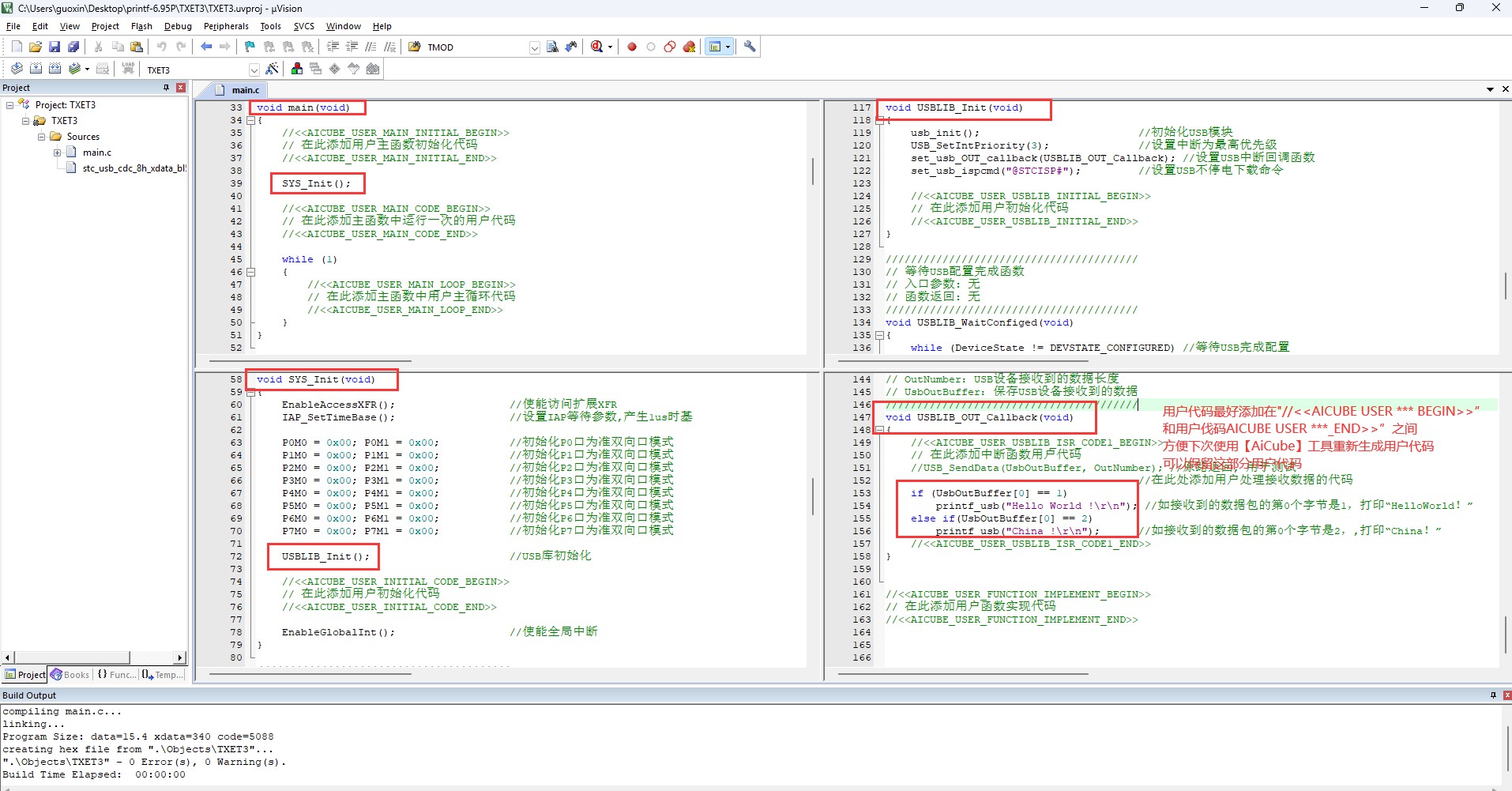Screen dimensions: 1512x791
Task: Click the Save All files icon
Action: pos(73,47)
